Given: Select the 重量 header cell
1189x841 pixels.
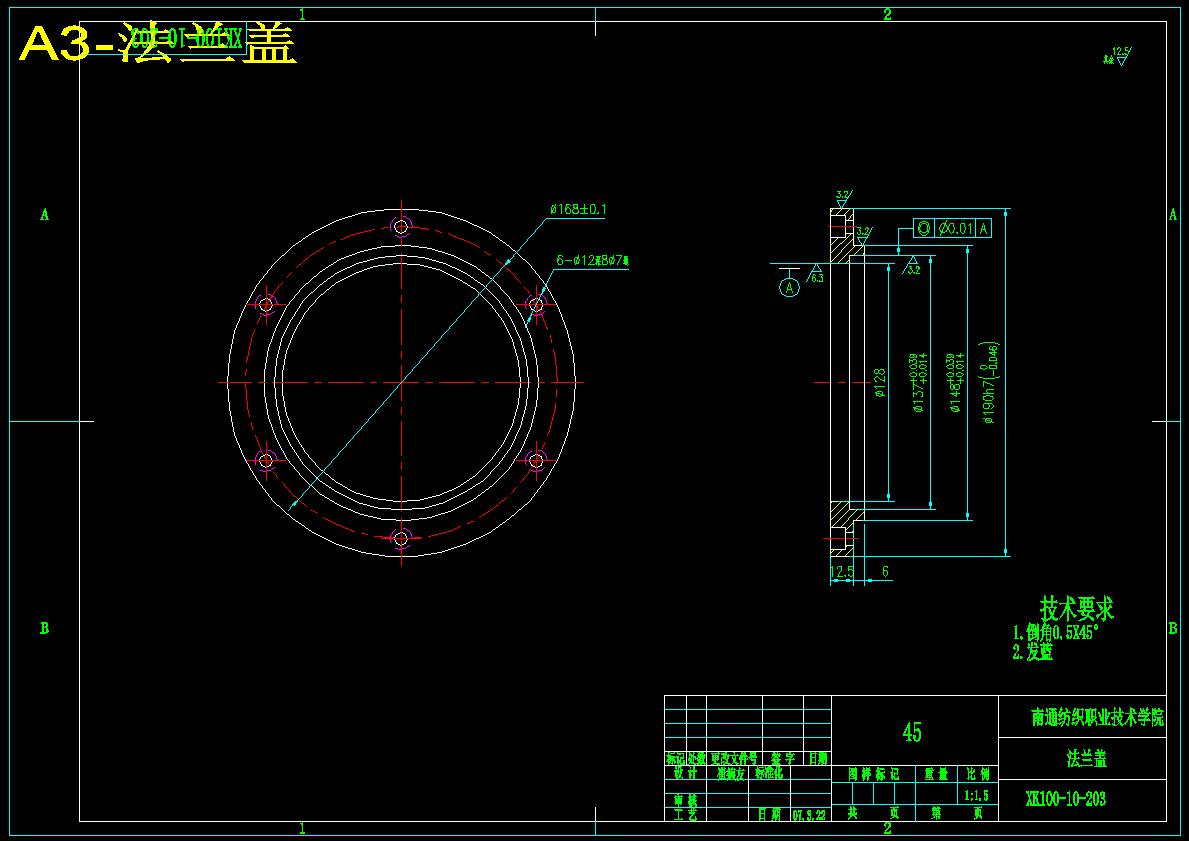Looking at the screenshot, I should coord(936,774).
